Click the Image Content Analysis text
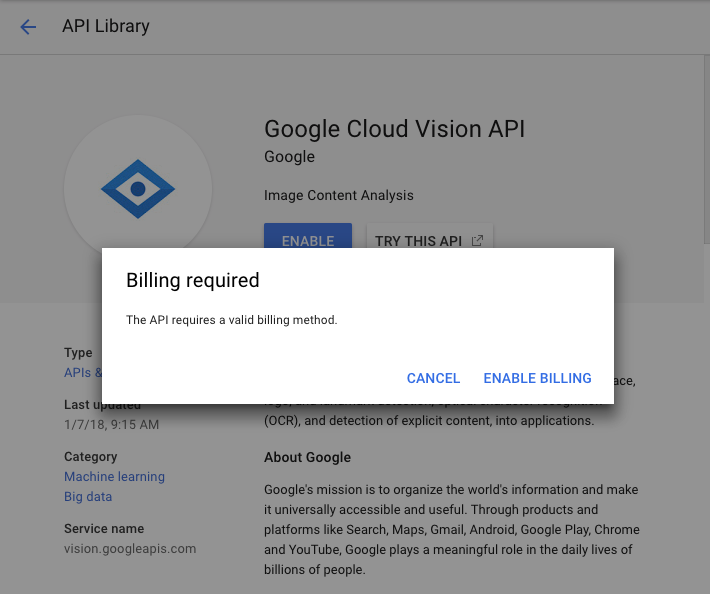The image size is (710, 594). [x=339, y=195]
